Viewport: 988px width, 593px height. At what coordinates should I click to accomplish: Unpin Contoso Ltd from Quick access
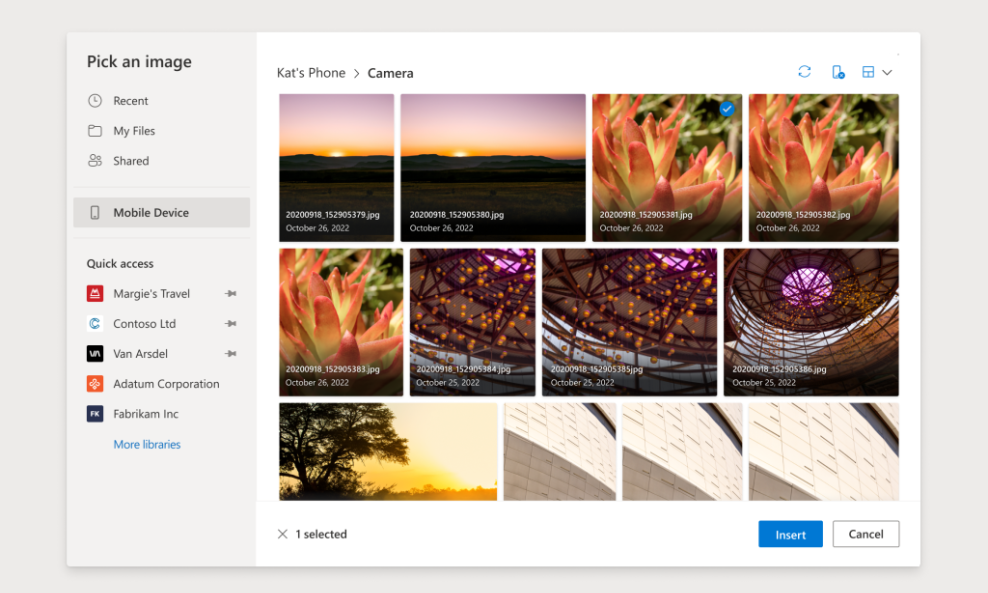pos(231,324)
